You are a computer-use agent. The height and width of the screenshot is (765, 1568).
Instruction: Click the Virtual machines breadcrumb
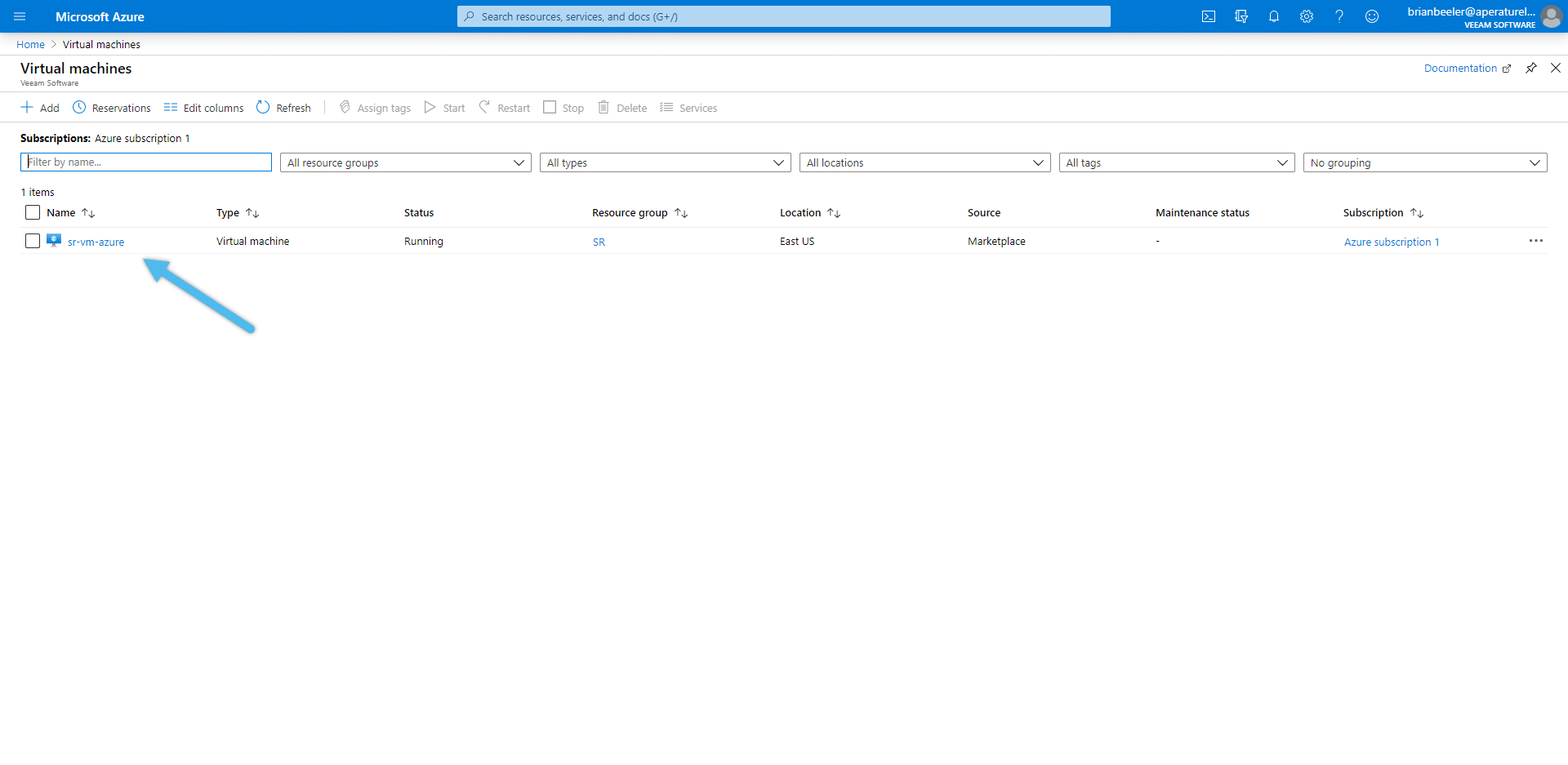[x=101, y=44]
